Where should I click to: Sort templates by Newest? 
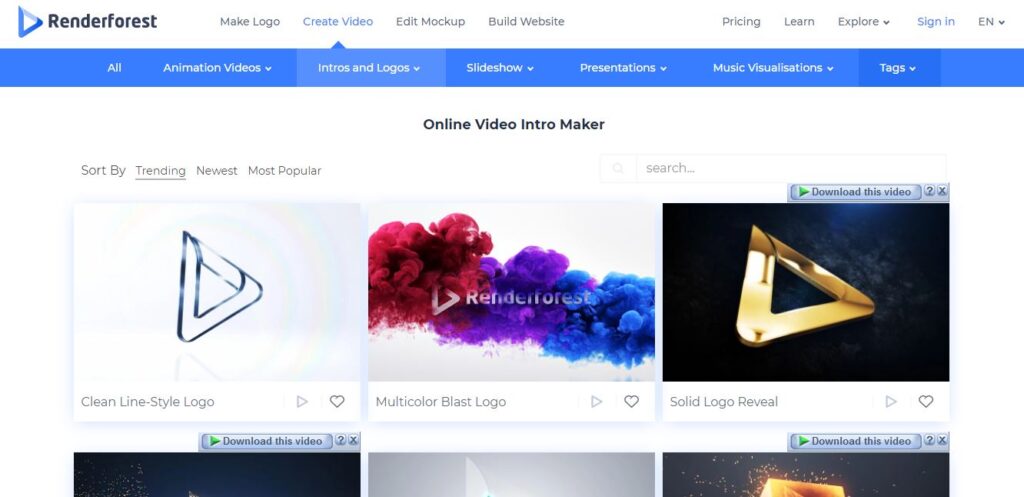tap(217, 170)
